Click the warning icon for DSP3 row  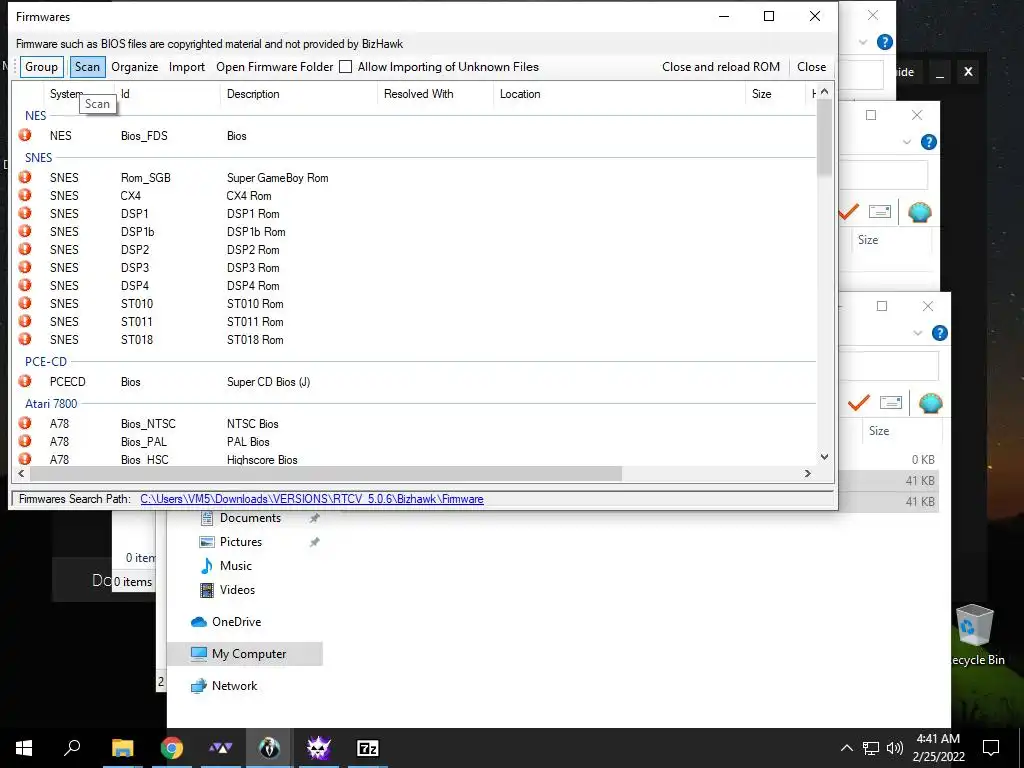[25, 267]
